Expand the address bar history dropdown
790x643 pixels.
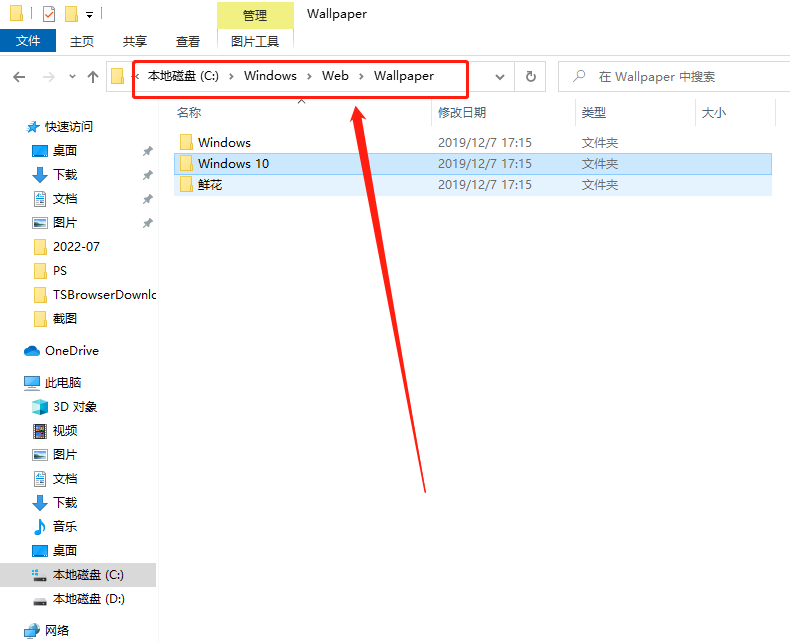coord(501,76)
